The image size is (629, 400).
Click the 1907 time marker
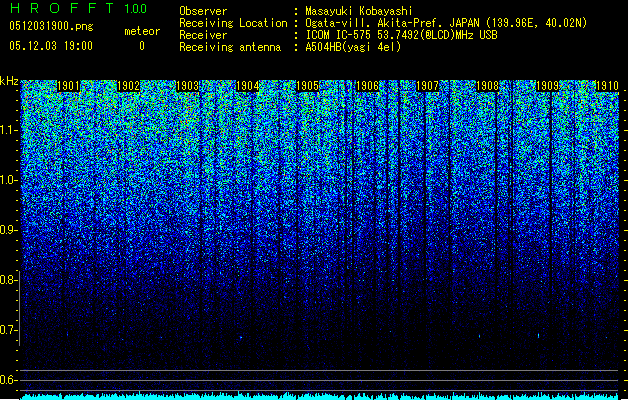428,86
